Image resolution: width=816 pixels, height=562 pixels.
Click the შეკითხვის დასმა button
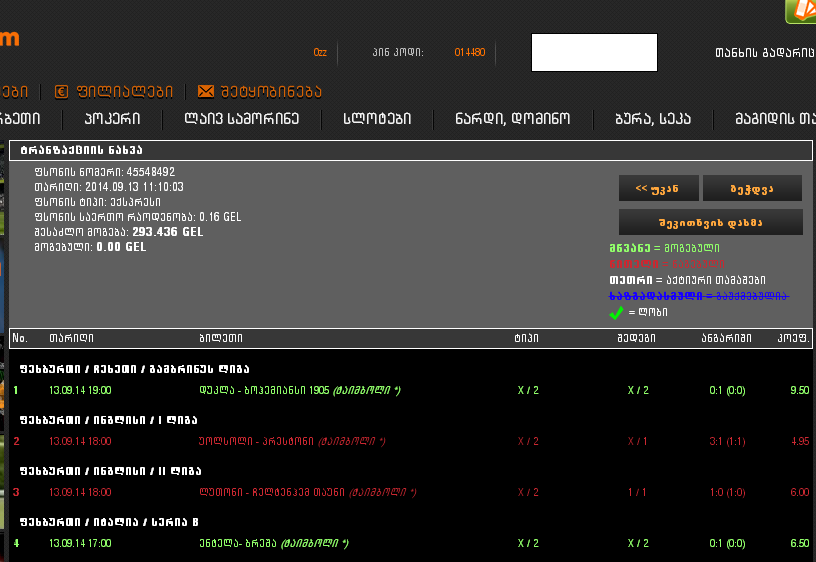click(x=710, y=223)
